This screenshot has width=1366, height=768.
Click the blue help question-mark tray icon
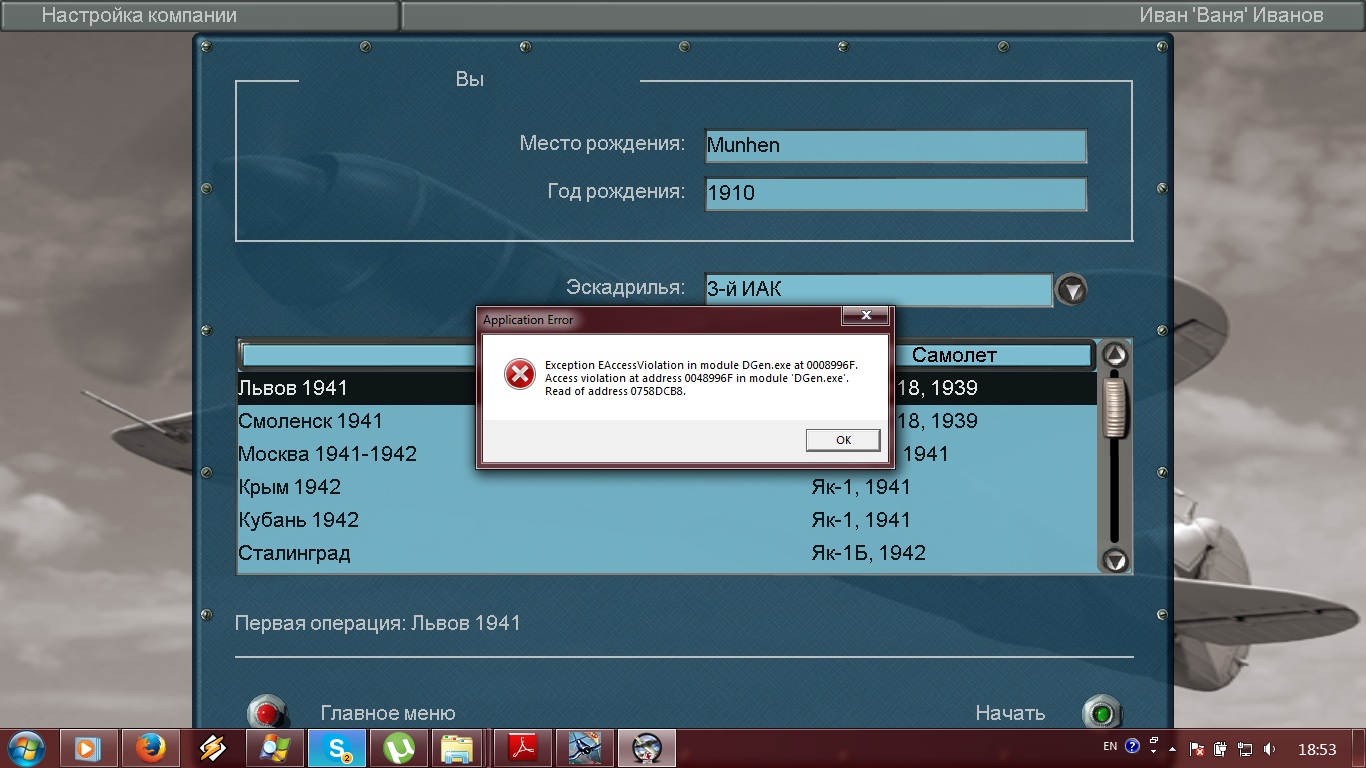point(1132,746)
